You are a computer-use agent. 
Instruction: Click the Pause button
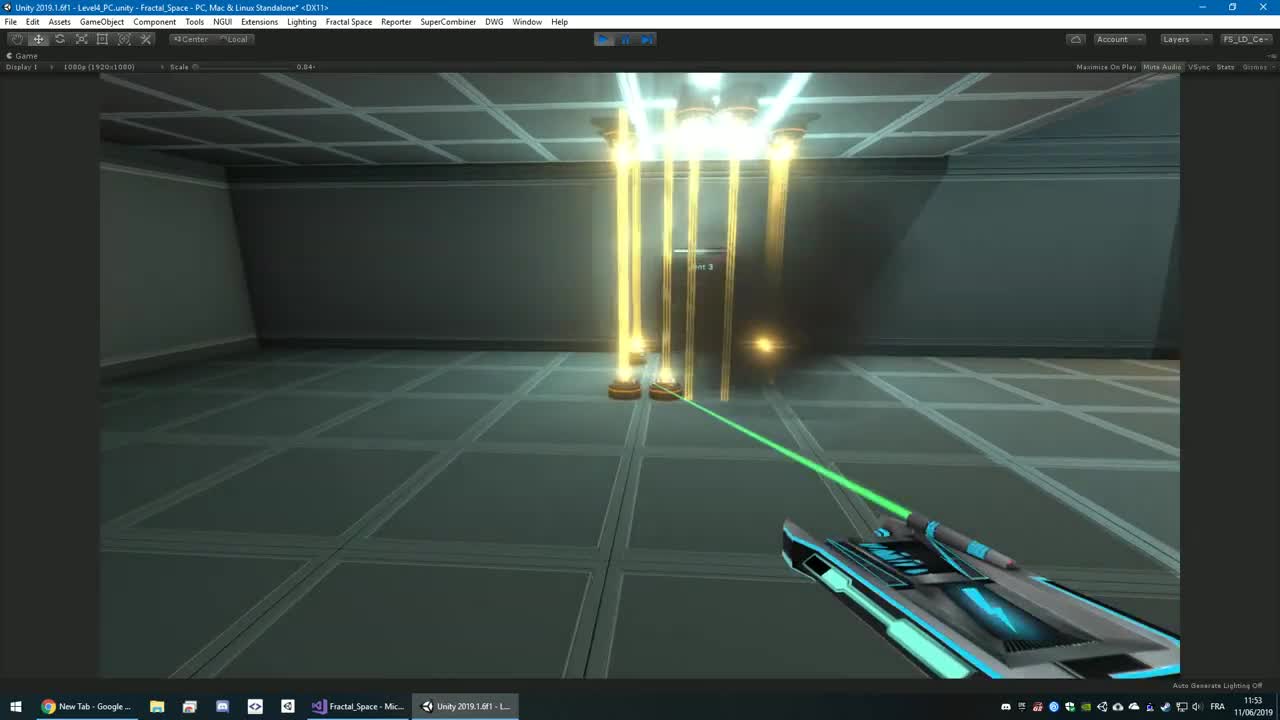(x=626, y=39)
